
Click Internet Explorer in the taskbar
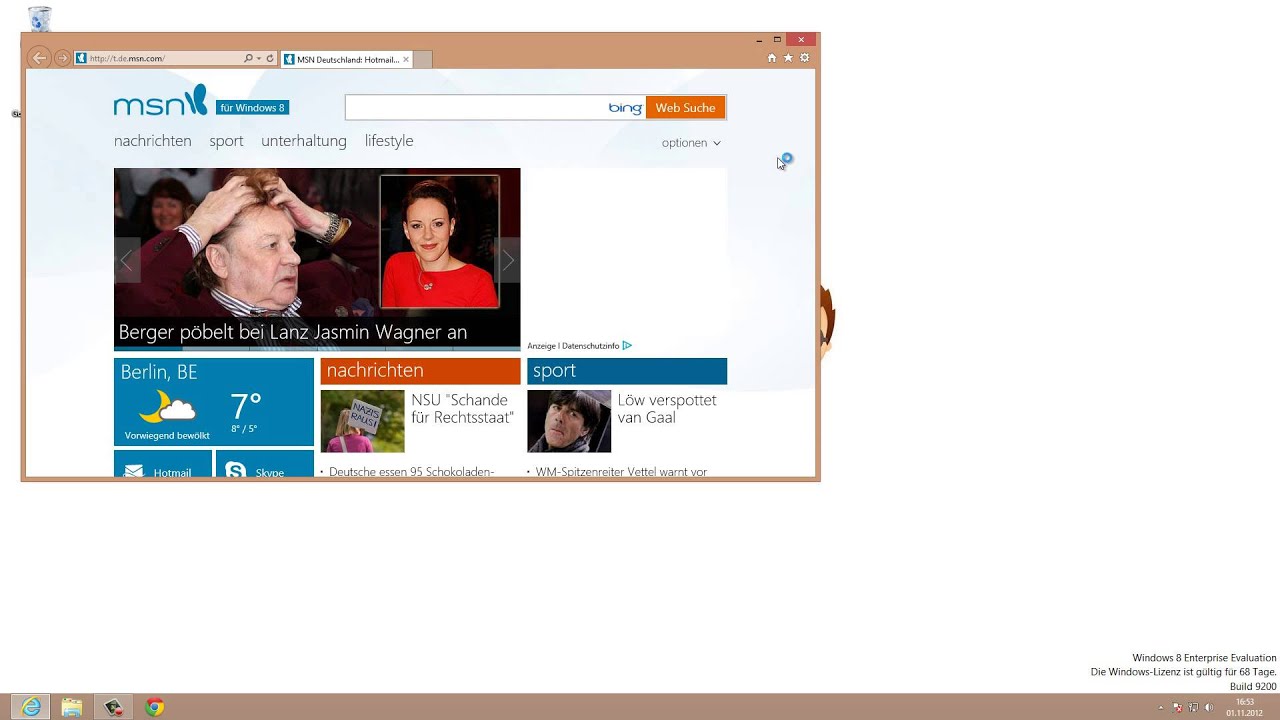[x=31, y=707]
